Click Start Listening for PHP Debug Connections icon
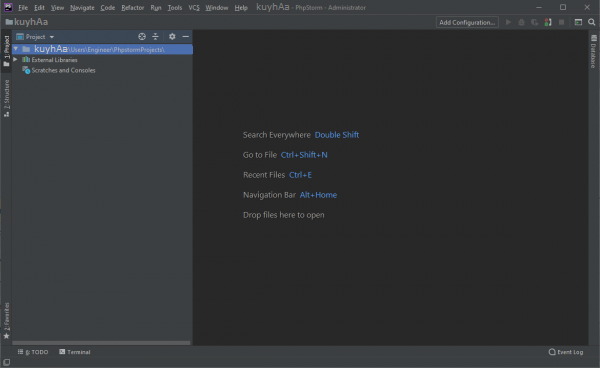This screenshot has height=368, width=600. 548,22
